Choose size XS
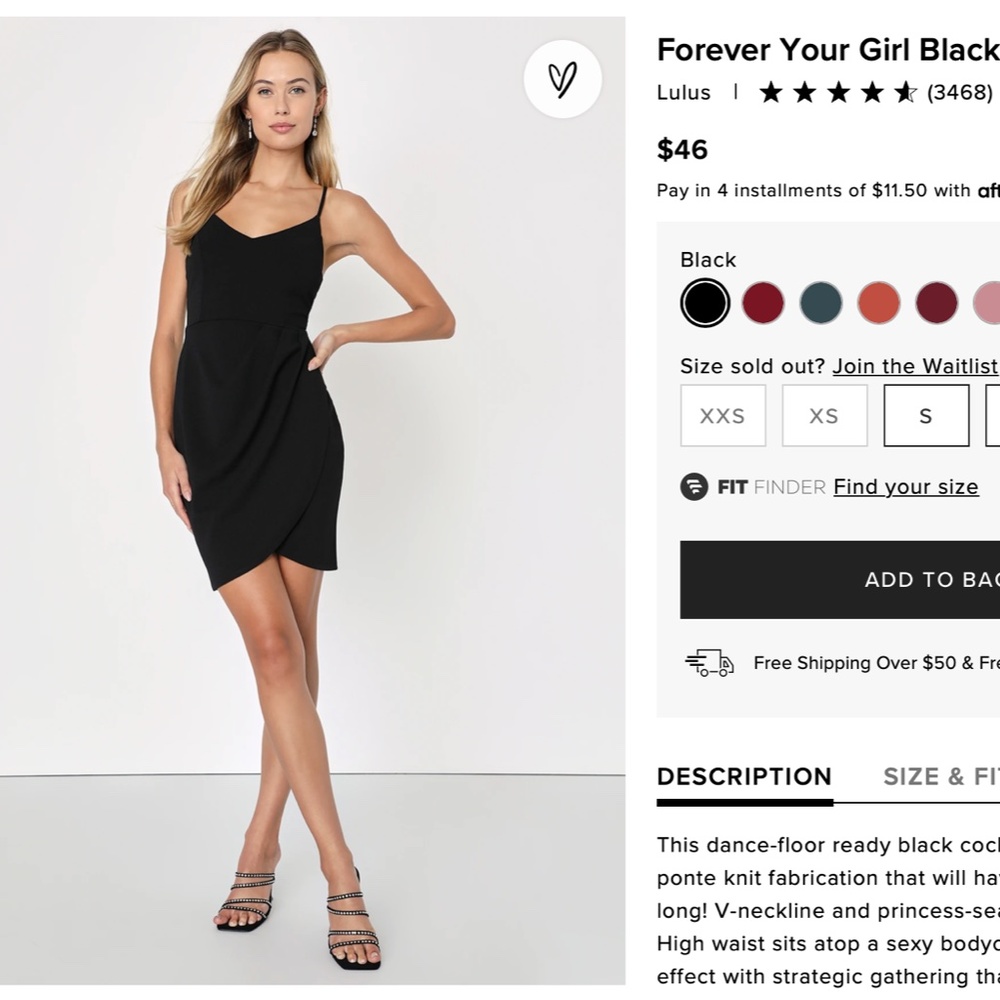The image size is (1000, 1000). [x=824, y=415]
